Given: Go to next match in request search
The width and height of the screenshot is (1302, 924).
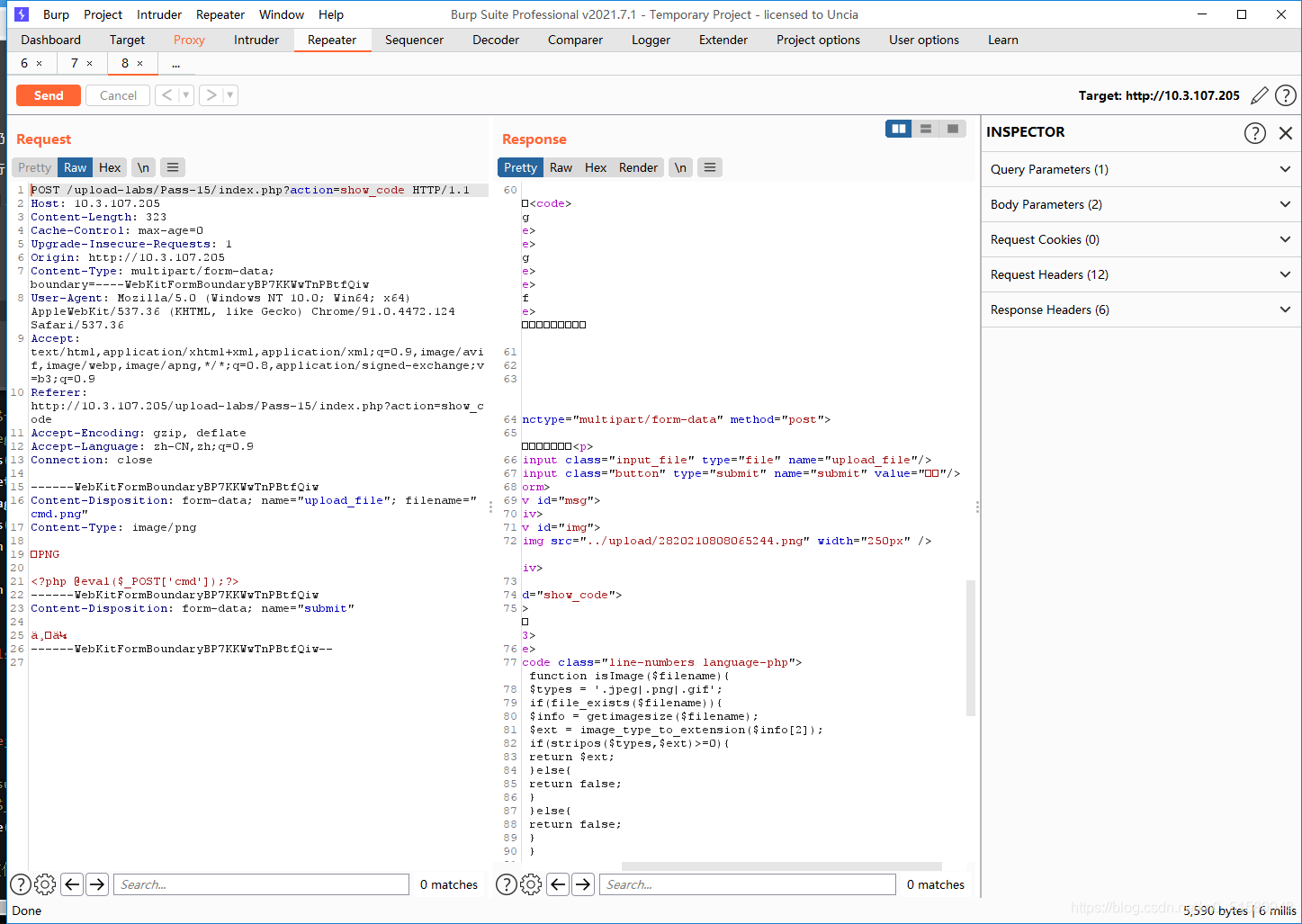Looking at the screenshot, I should [x=97, y=884].
